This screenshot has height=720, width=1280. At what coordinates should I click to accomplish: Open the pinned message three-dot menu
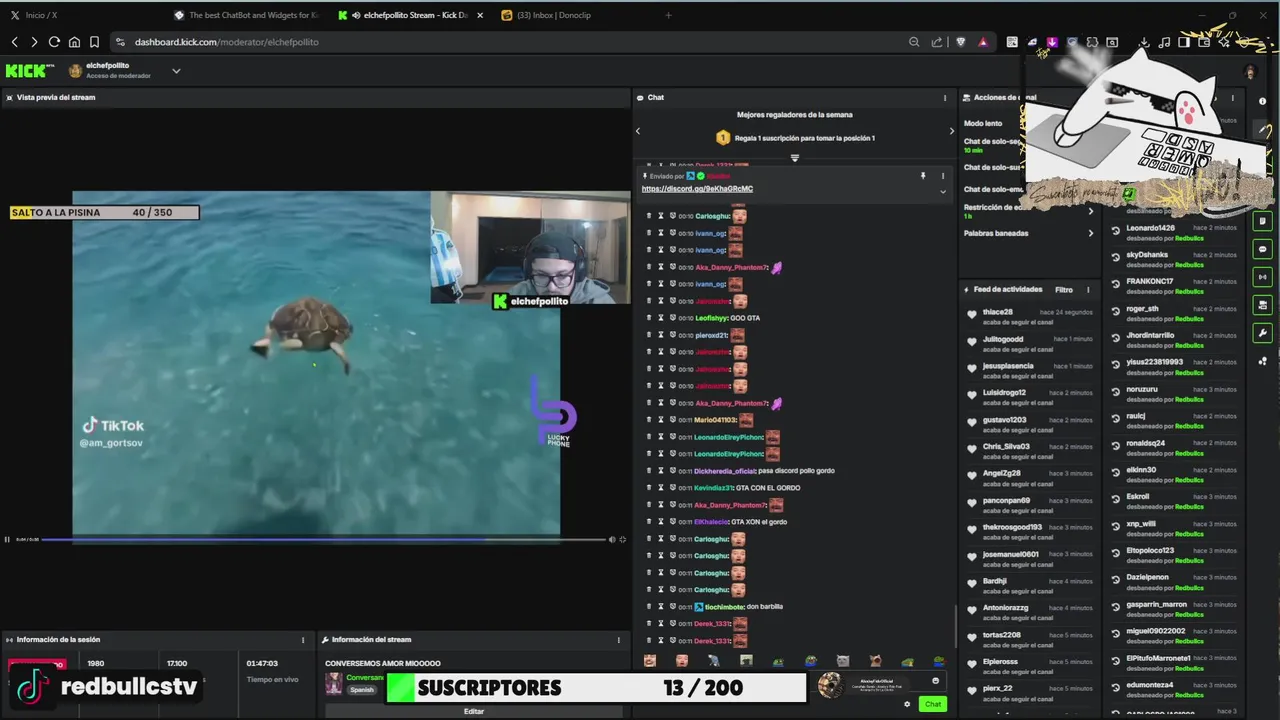[x=942, y=176]
